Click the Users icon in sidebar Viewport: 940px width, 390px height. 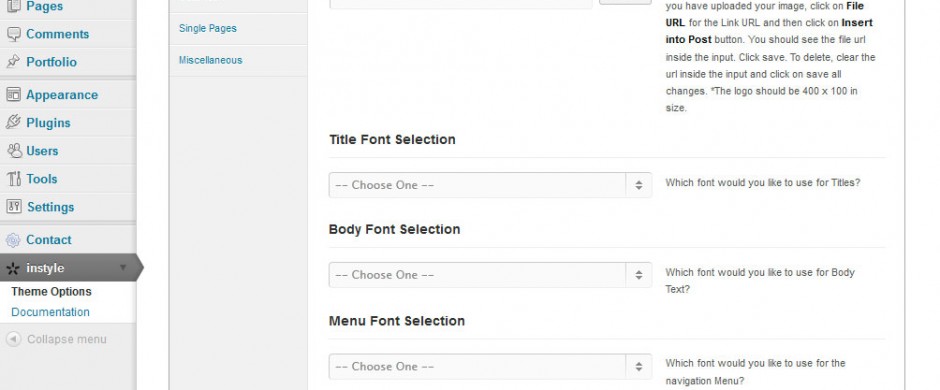[x=14, y=150]
